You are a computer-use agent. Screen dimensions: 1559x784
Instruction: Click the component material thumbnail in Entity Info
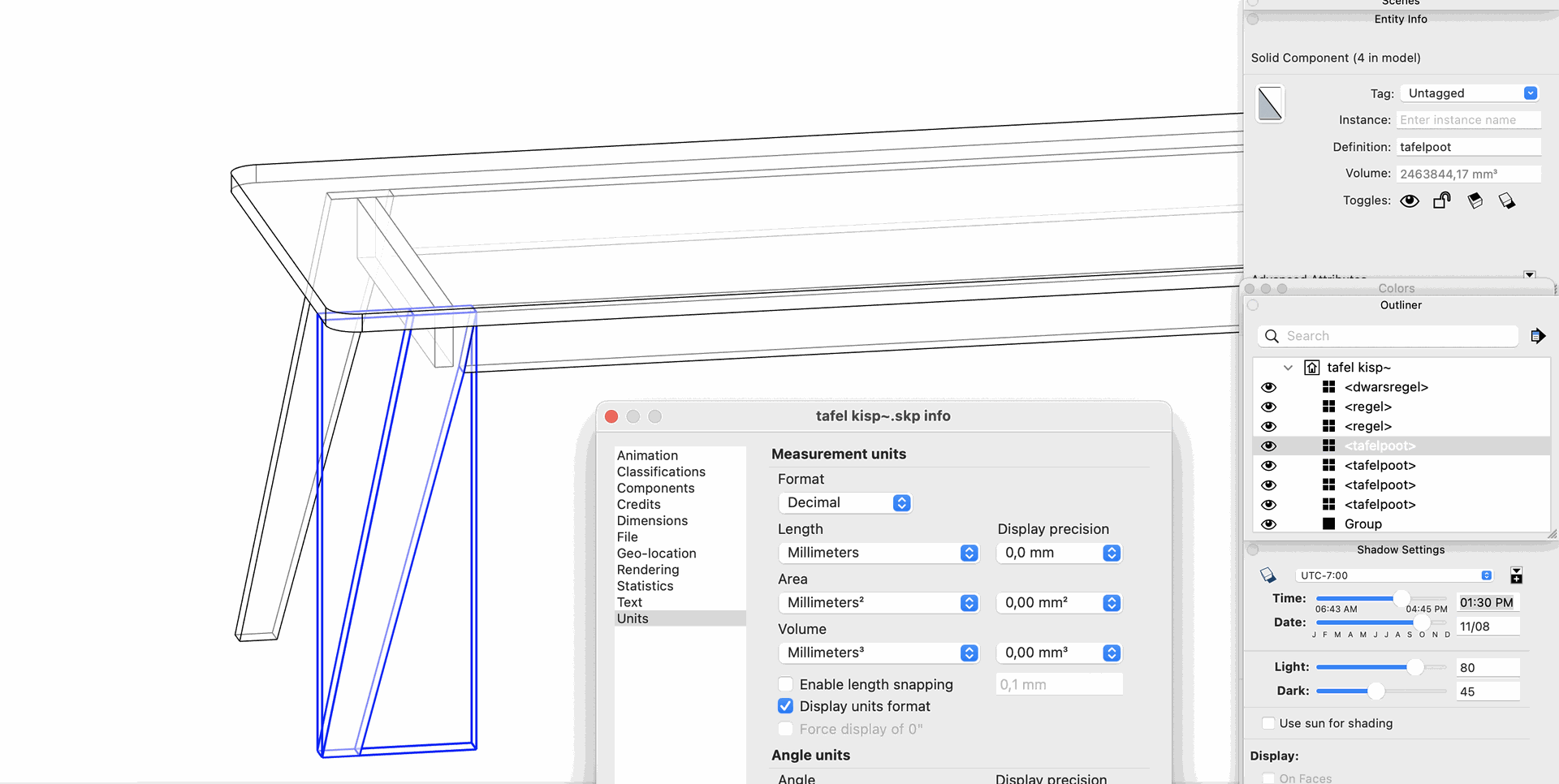click(1270, 104)
